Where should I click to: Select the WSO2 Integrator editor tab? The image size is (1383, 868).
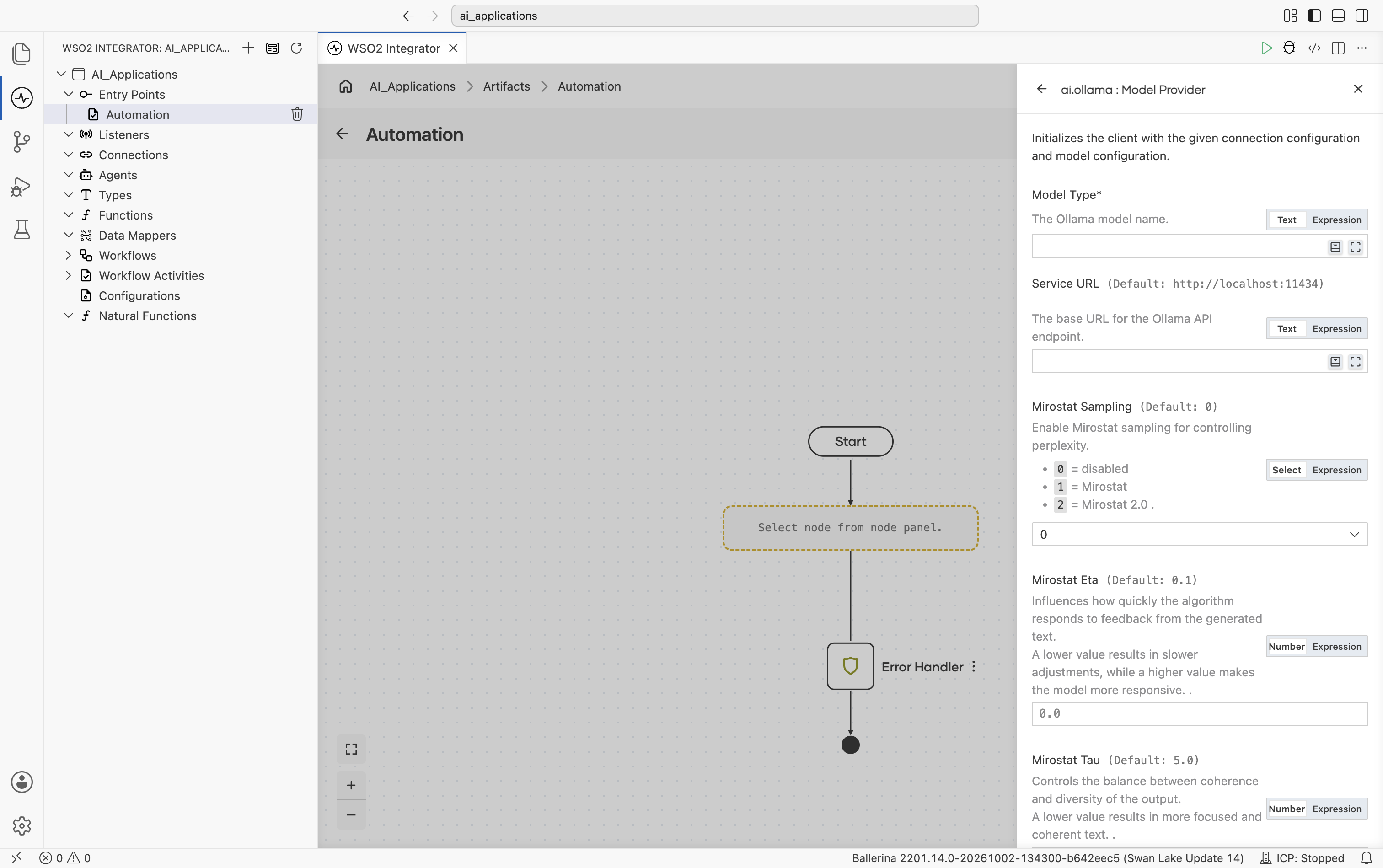click(x=393, y=48)
